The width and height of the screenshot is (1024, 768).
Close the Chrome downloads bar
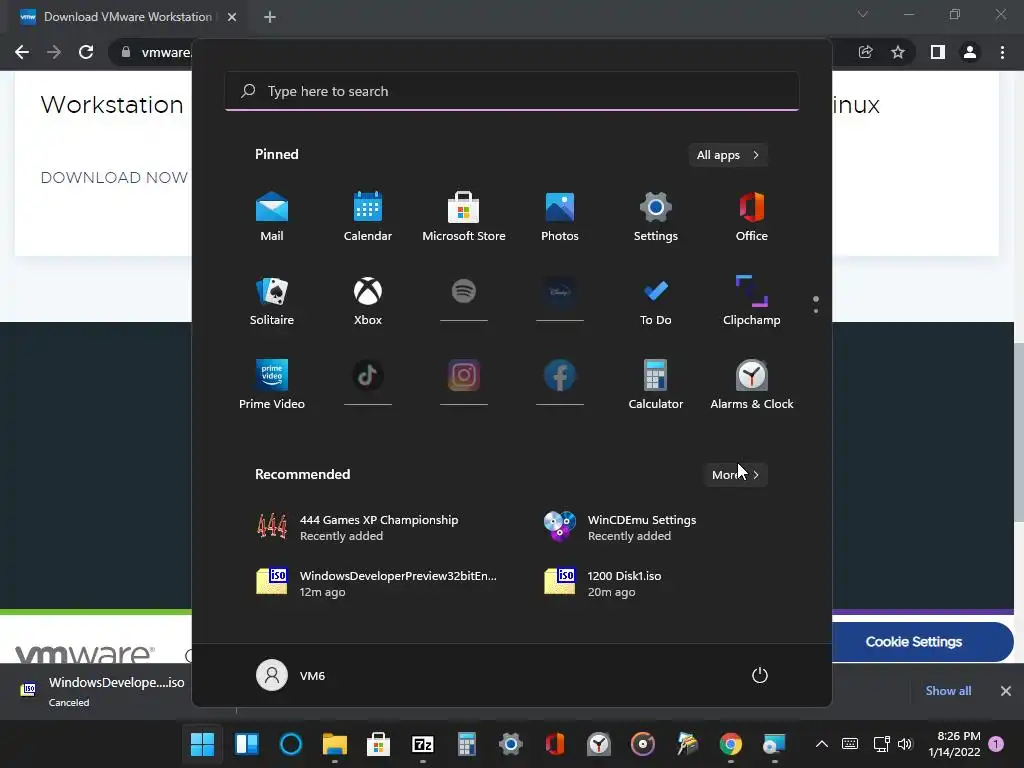point(1006,691)
